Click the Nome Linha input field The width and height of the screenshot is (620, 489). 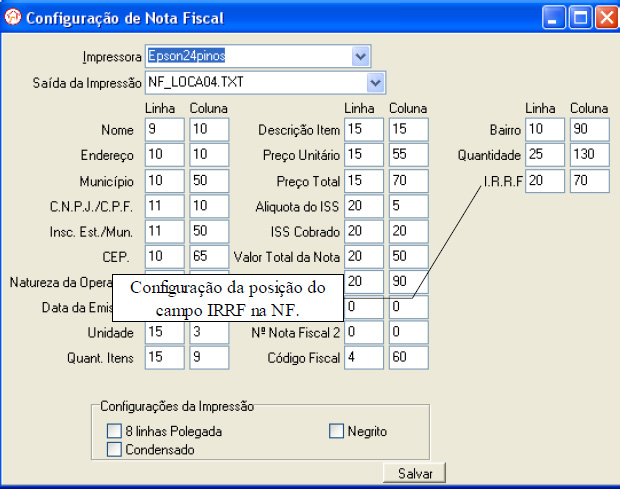click(x=164, y=130)
